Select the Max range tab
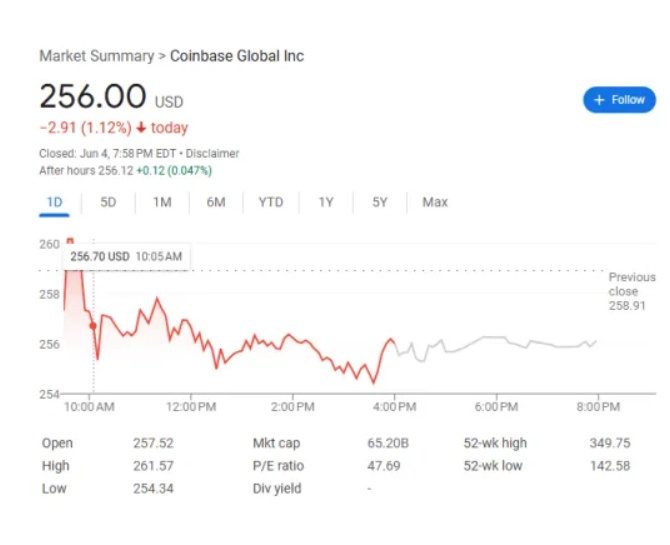Image resolution: width=670 pixels, height=545 pixels. [x=435, y=202]
